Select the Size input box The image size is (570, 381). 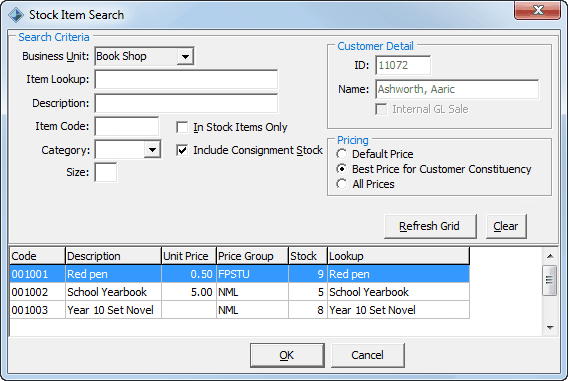[106, 172]
